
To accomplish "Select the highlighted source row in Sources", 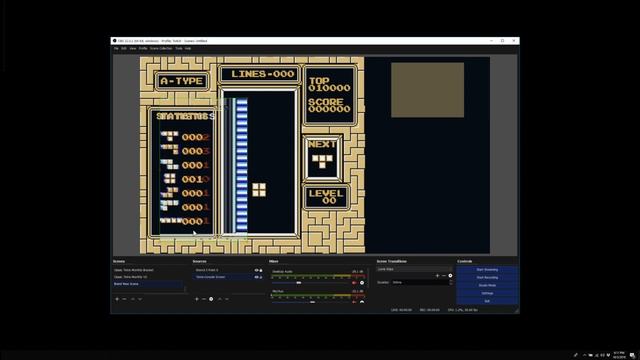I will [229, 277].
